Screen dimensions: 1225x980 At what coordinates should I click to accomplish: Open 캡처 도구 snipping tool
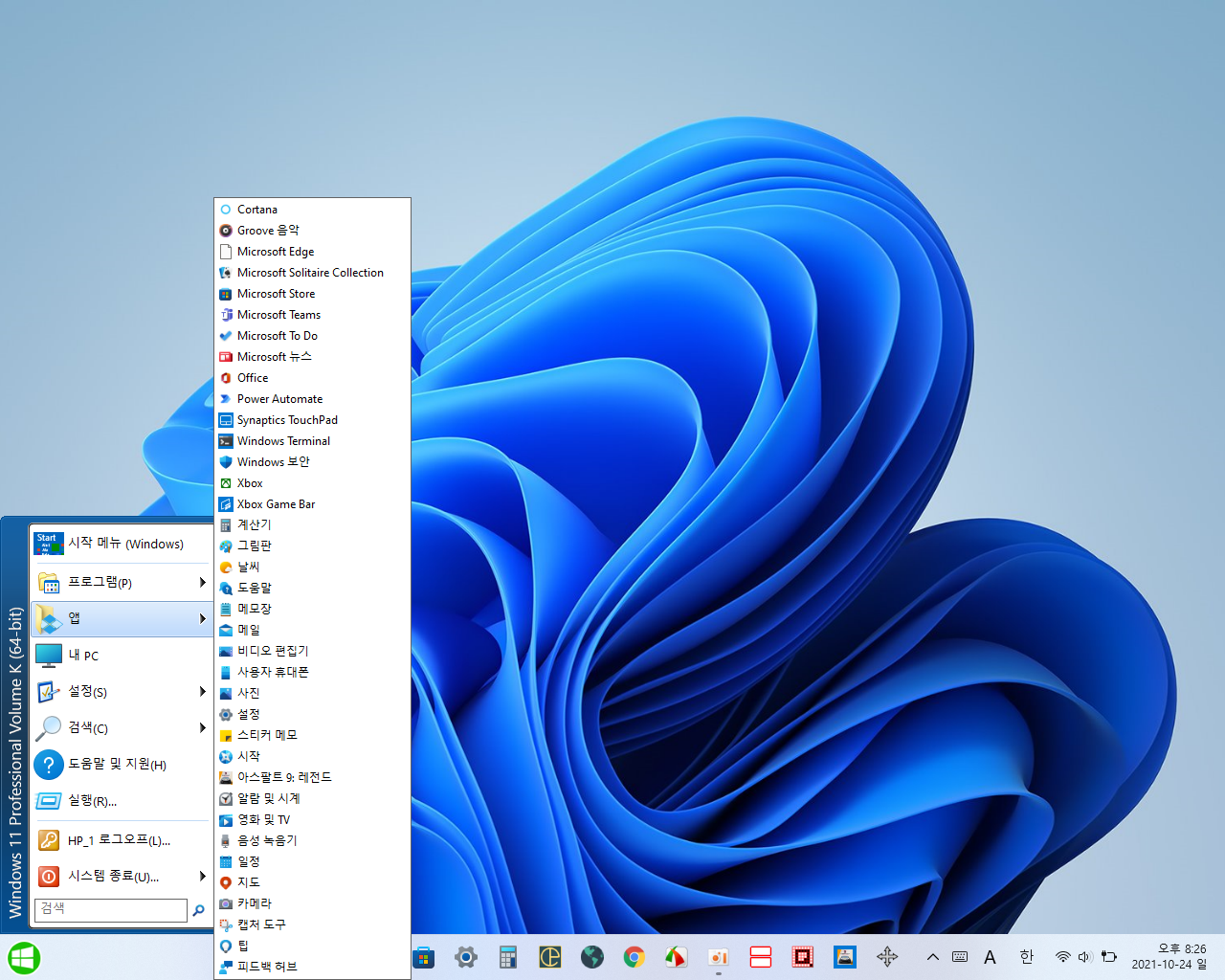coord(312,925)
